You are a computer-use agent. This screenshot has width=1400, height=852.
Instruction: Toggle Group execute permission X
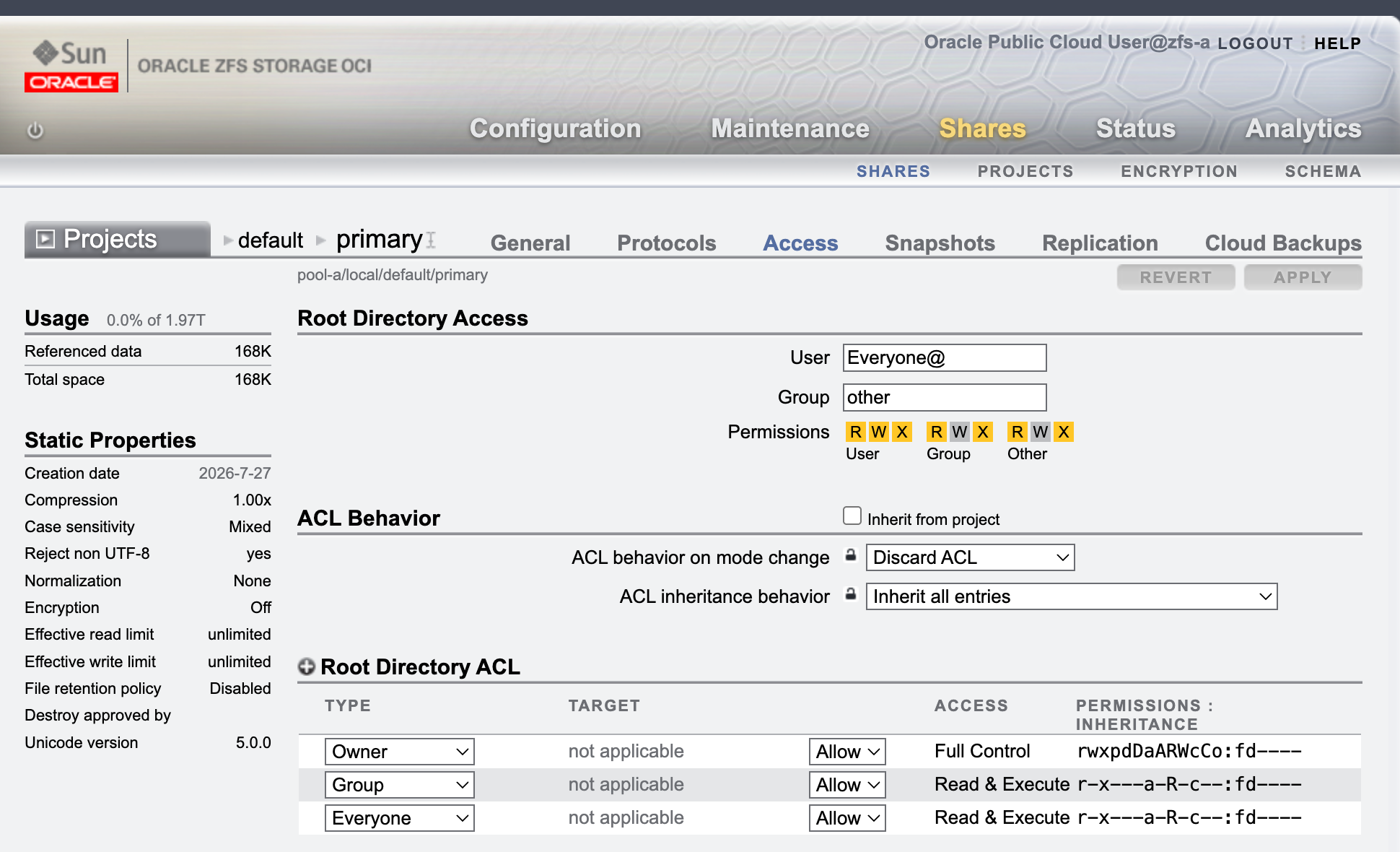(983, 432)
